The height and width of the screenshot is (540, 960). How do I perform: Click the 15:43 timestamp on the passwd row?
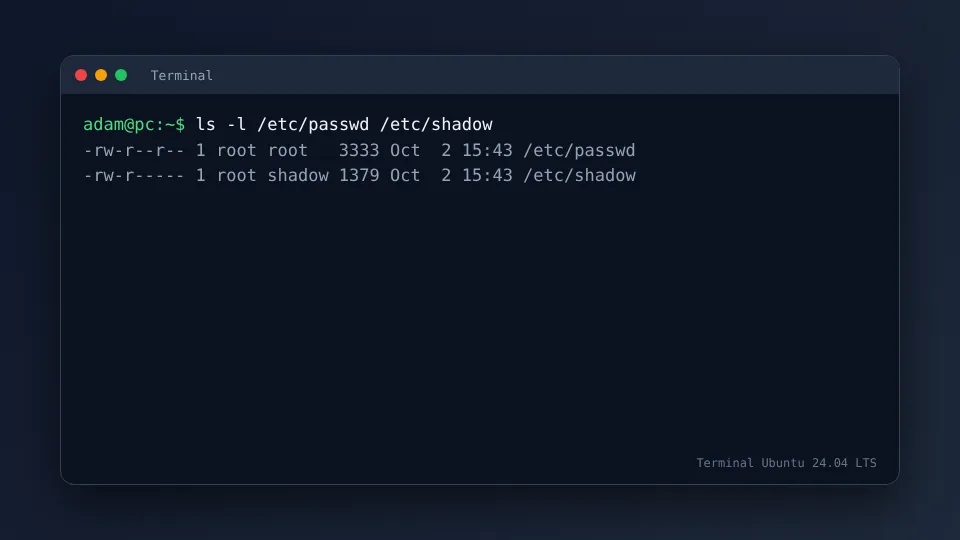[x=487, y=151]
